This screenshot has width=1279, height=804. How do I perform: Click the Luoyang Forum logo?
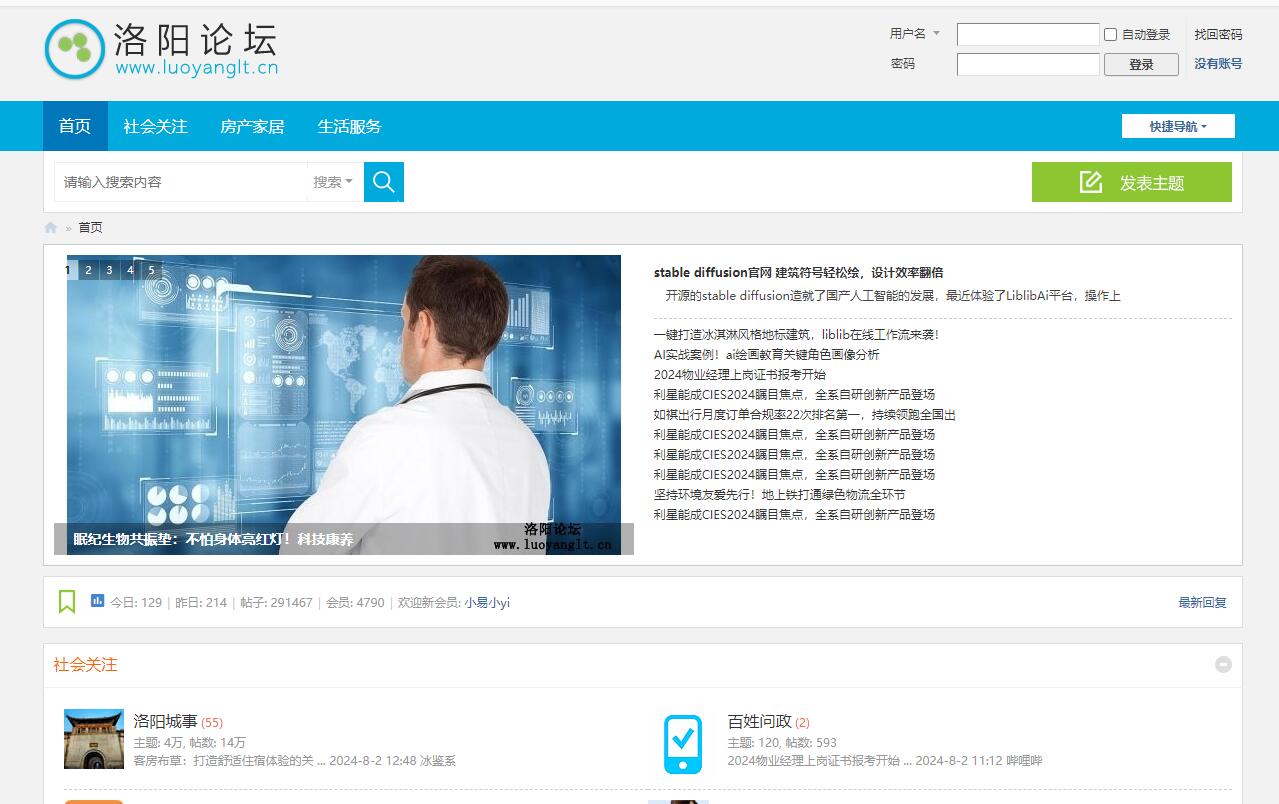click(160, 50)
